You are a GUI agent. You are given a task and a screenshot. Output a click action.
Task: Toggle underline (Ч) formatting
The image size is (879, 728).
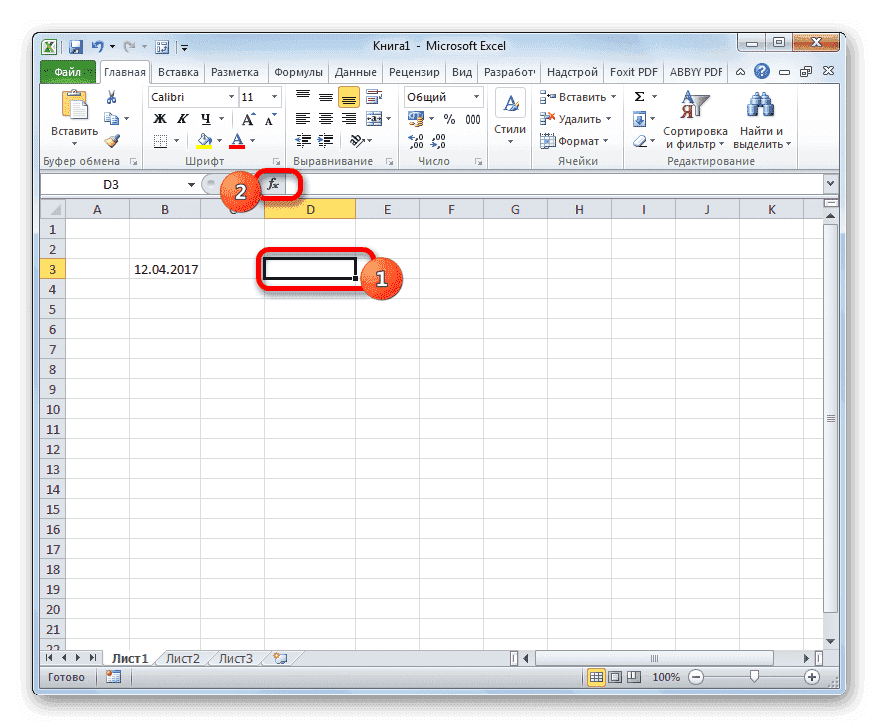point(203,118)
